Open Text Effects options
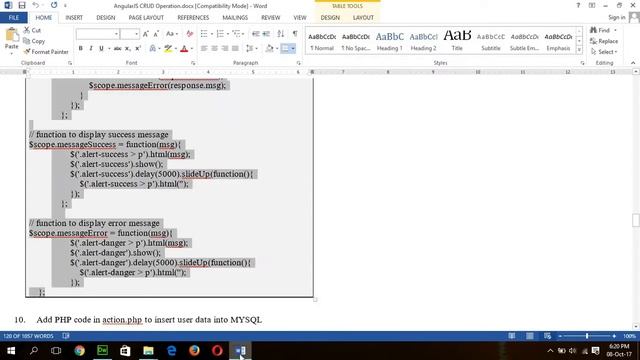 [x=153, y=49]
